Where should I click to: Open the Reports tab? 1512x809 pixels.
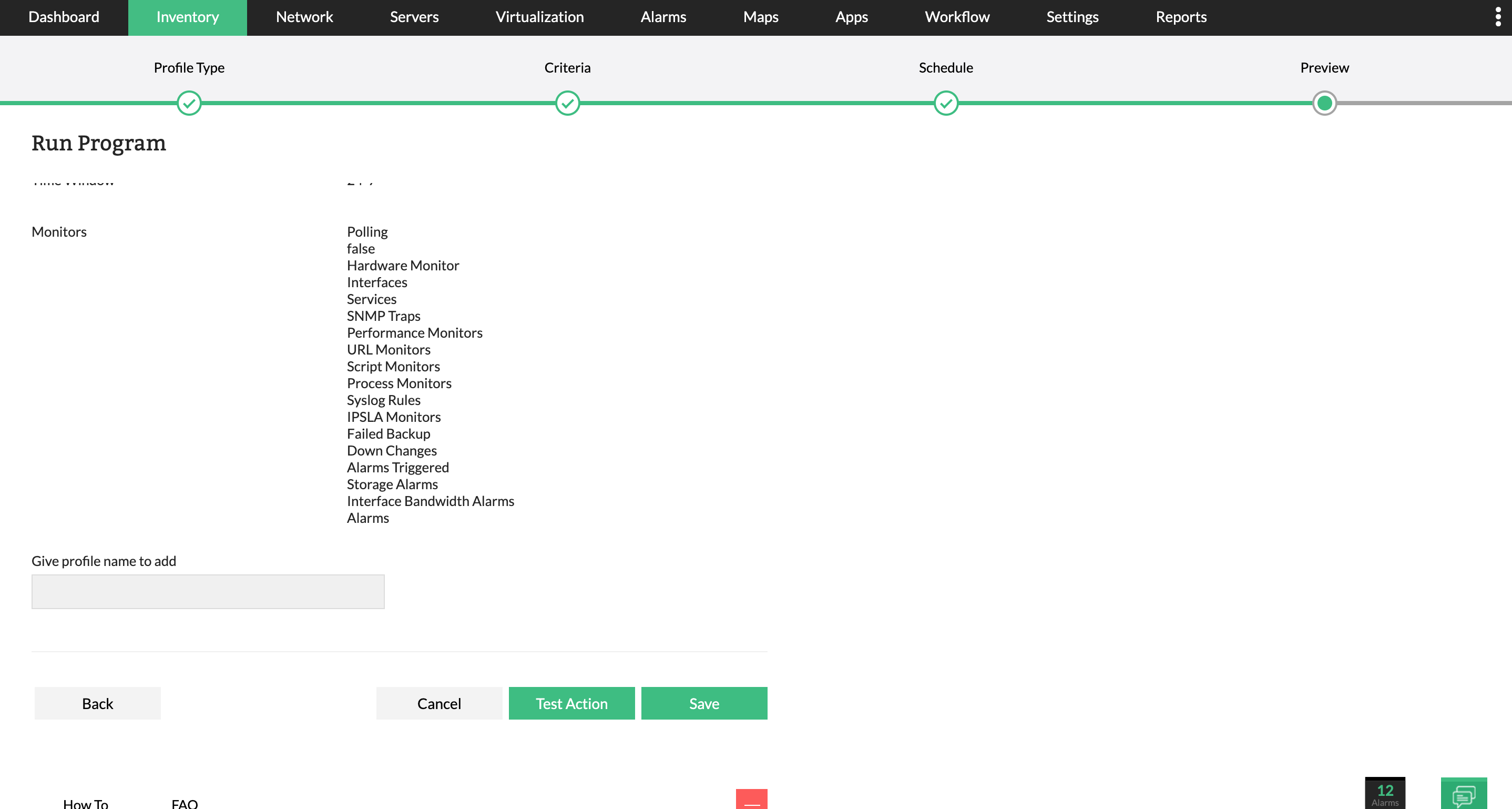click(1181, 17)
